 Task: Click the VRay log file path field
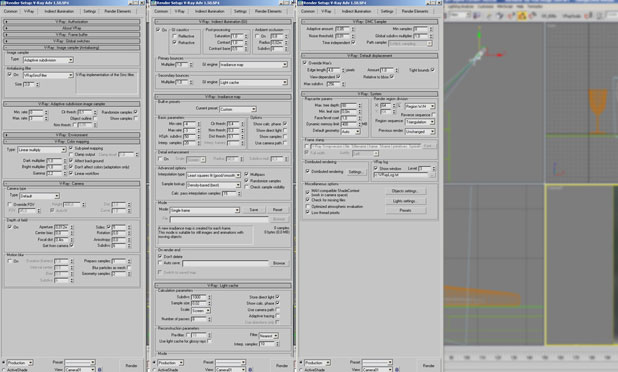point(401,175)
